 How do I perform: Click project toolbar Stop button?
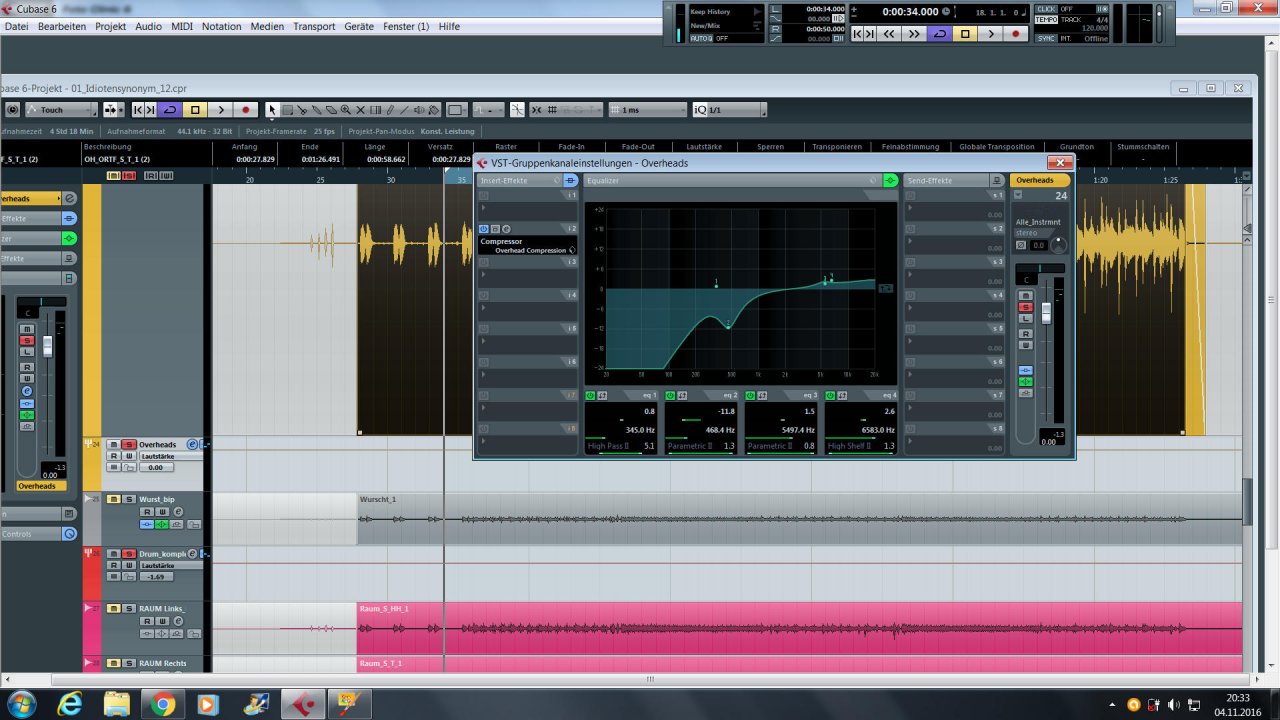click(x=195, y=110)
